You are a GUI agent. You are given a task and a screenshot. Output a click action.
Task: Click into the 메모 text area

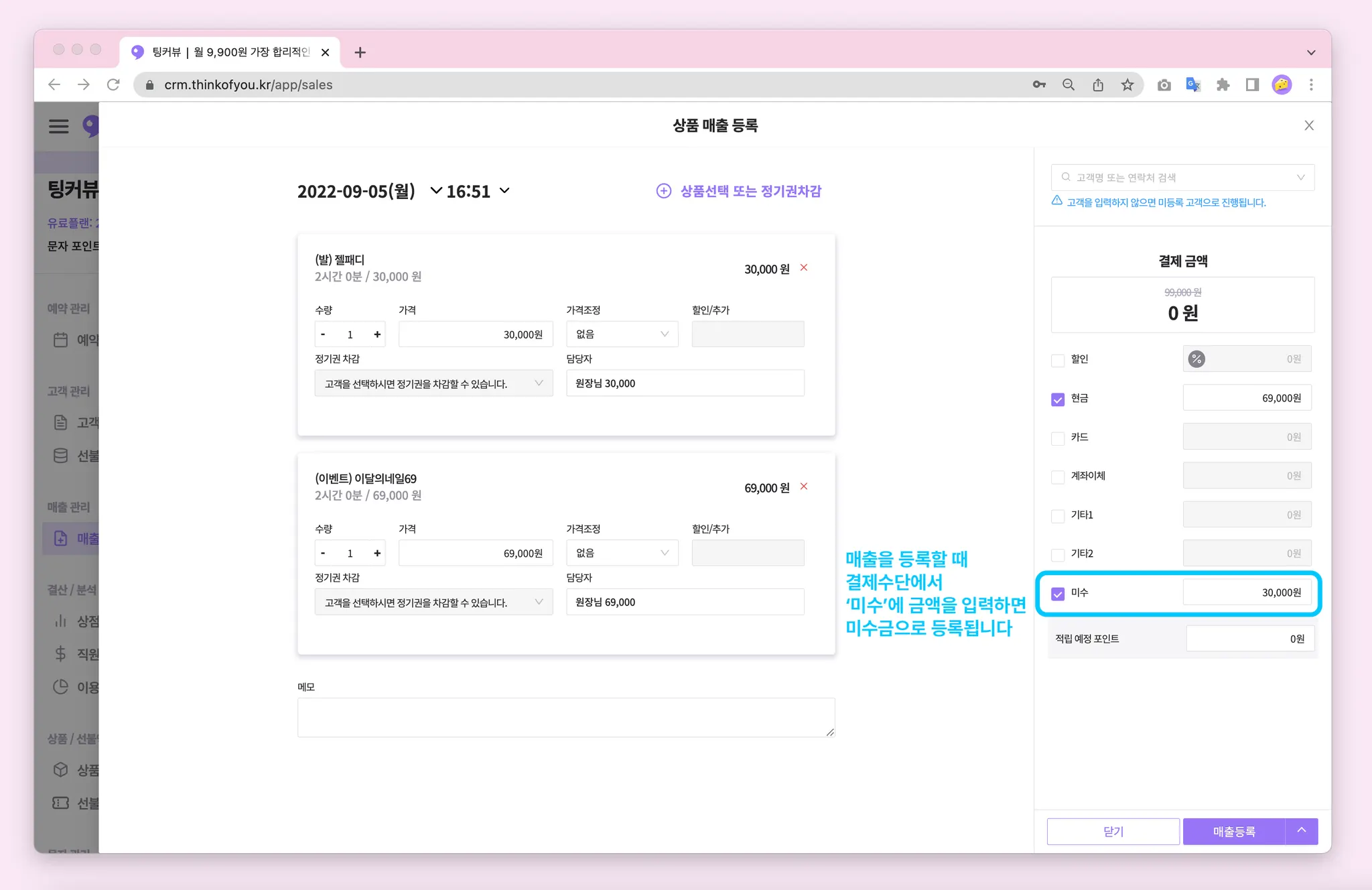pos(565,717)
